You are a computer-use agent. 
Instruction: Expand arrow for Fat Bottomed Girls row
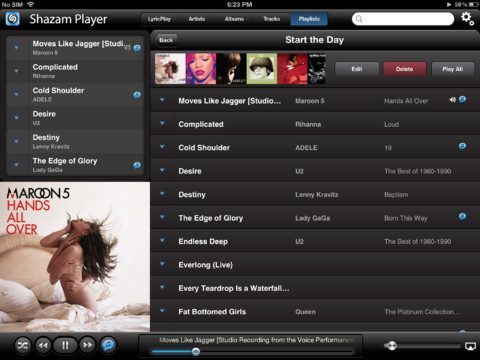coord(162,311)
